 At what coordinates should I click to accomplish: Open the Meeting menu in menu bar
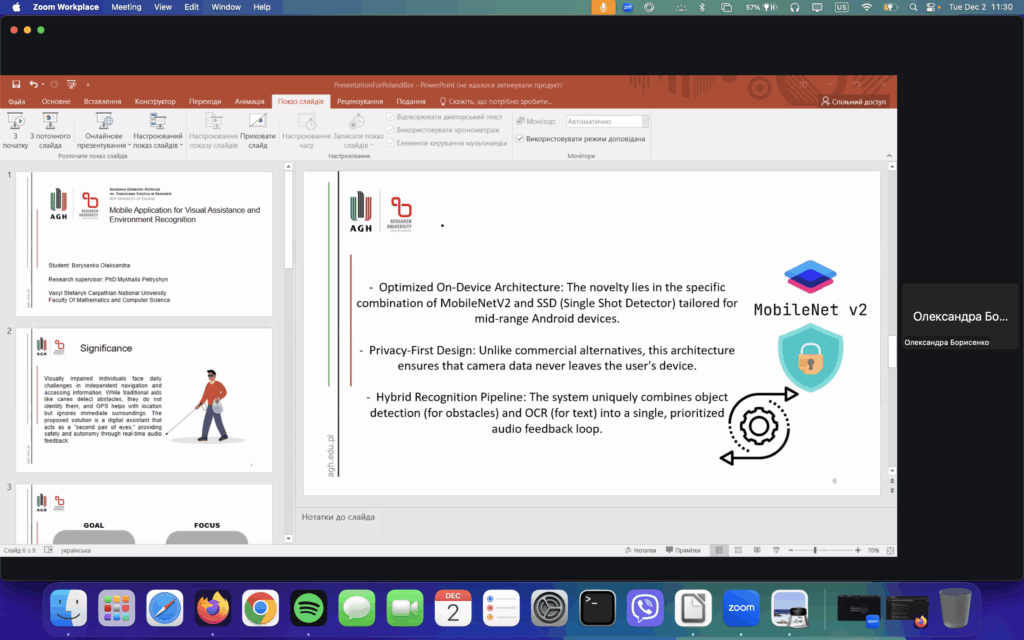point(126,7)
